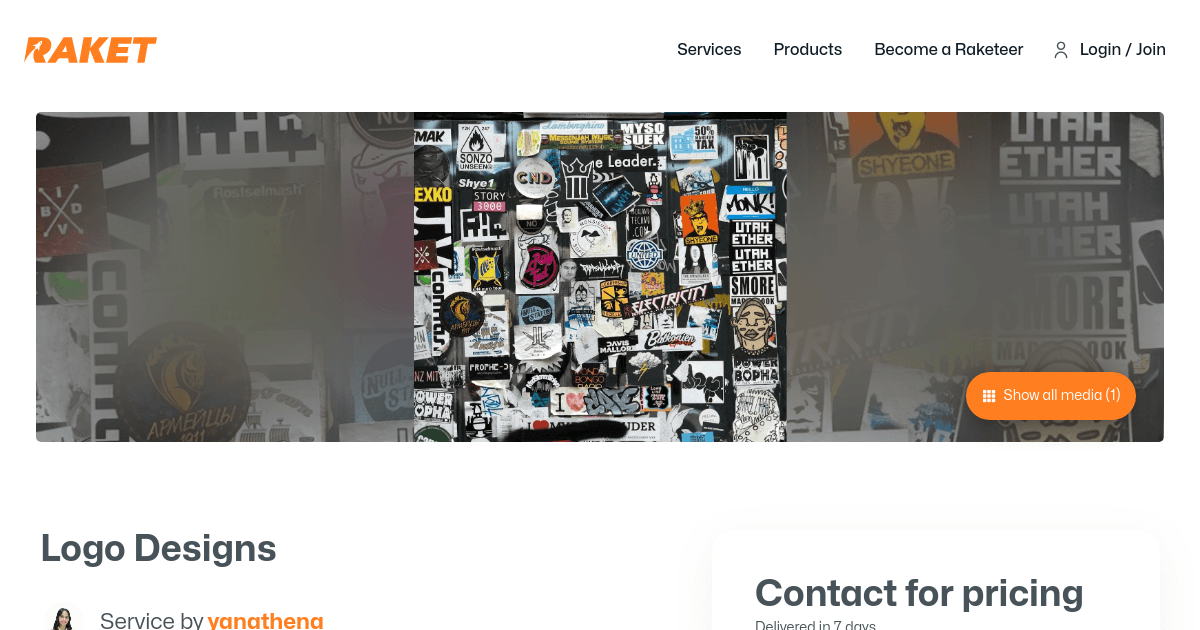Image resolution: width=1200 pixels, height=630 pixels.
Task: Click the Contact for pricing heading
Action: click(x=919, y=593)
